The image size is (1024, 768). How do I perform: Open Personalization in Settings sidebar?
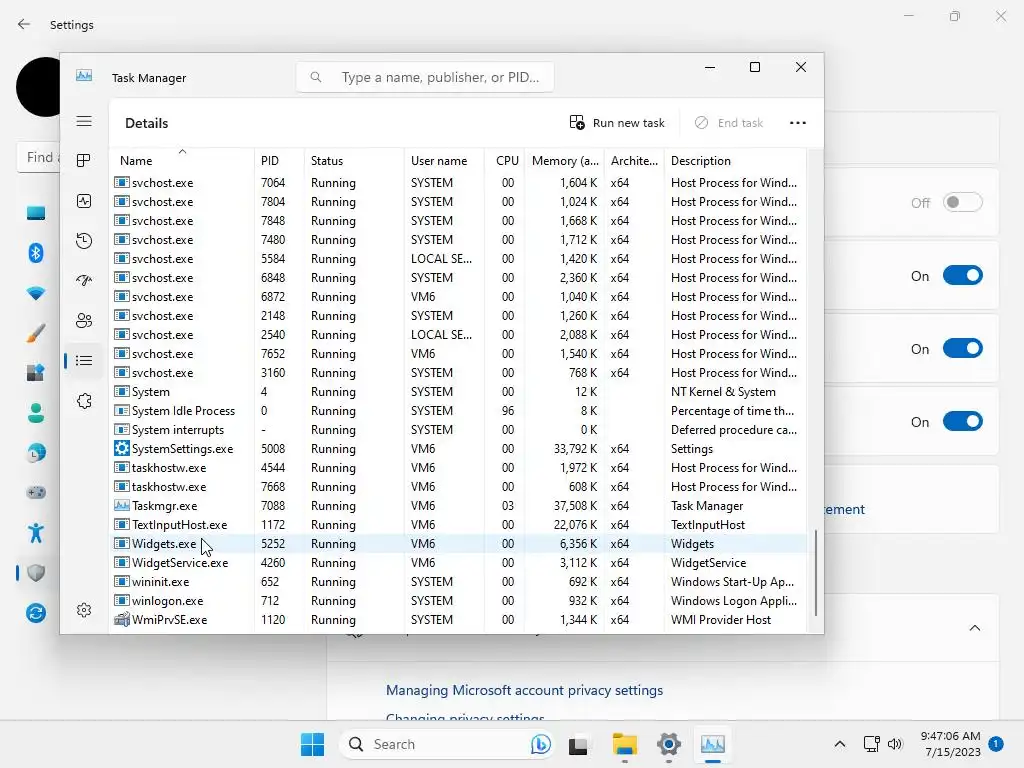pos(36,333)
